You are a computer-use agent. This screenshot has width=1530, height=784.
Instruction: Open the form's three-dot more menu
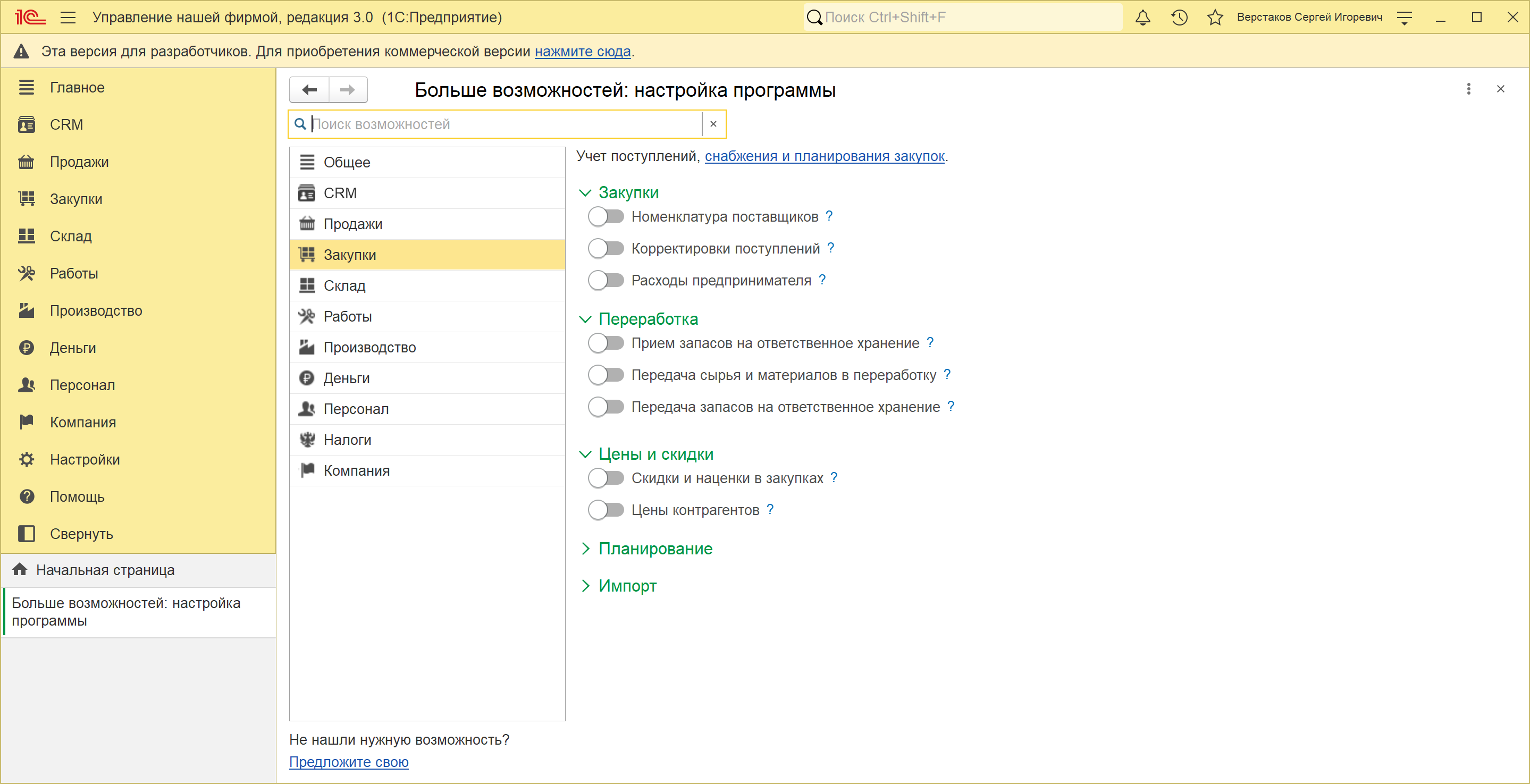click(x=1469, y=89)
